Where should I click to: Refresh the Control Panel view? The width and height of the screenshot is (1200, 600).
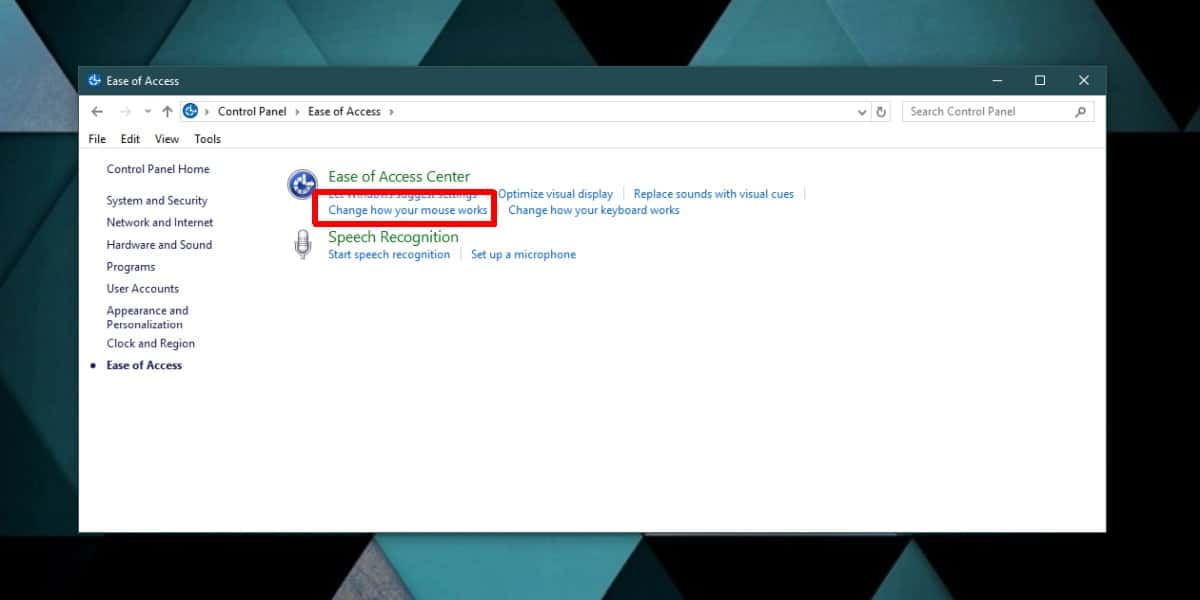(881, 112)
